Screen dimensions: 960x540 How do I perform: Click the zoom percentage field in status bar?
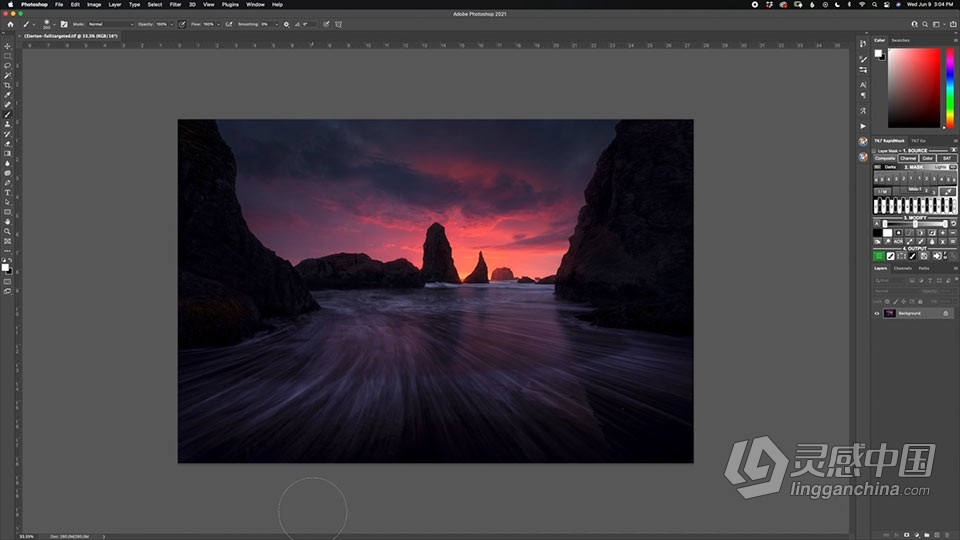[26, 536]
